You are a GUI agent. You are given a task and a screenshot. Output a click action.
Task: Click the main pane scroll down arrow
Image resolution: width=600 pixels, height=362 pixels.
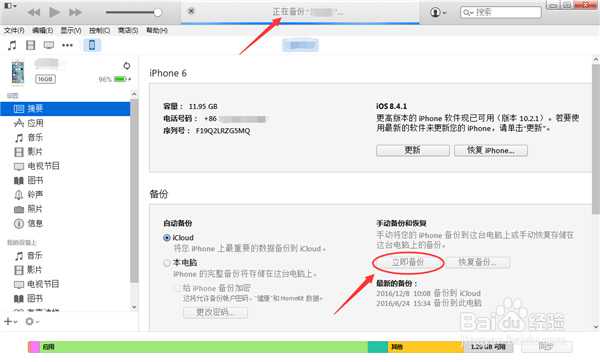[596, 327]
